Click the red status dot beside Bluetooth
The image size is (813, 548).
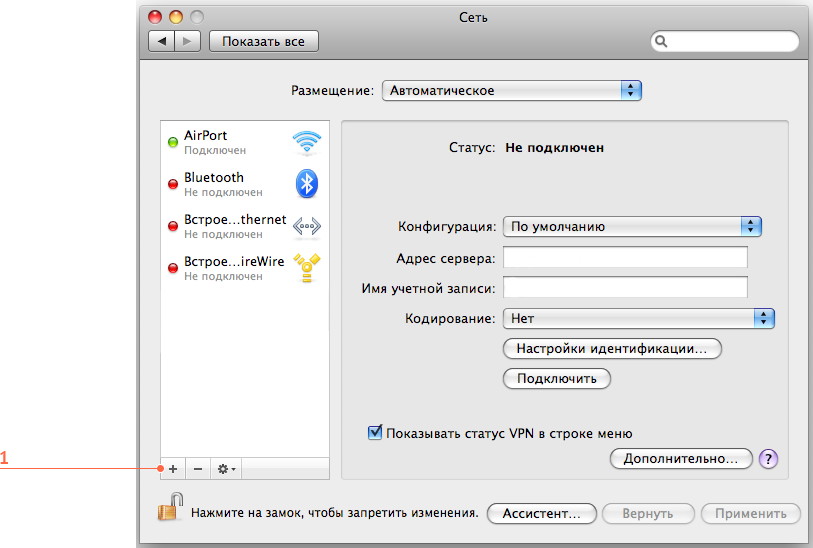[173, 184]
